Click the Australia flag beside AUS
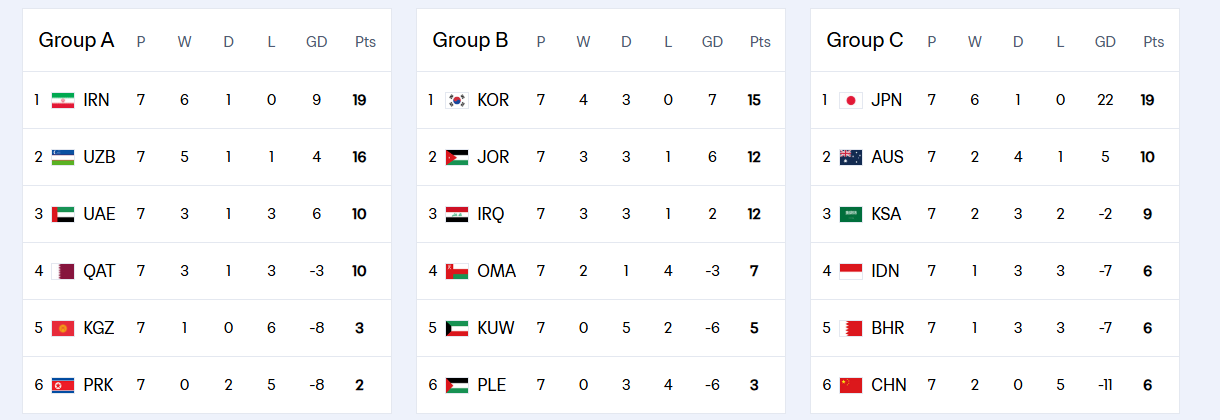The width and height of the screenshot is (1220, 420). point(851,157)
